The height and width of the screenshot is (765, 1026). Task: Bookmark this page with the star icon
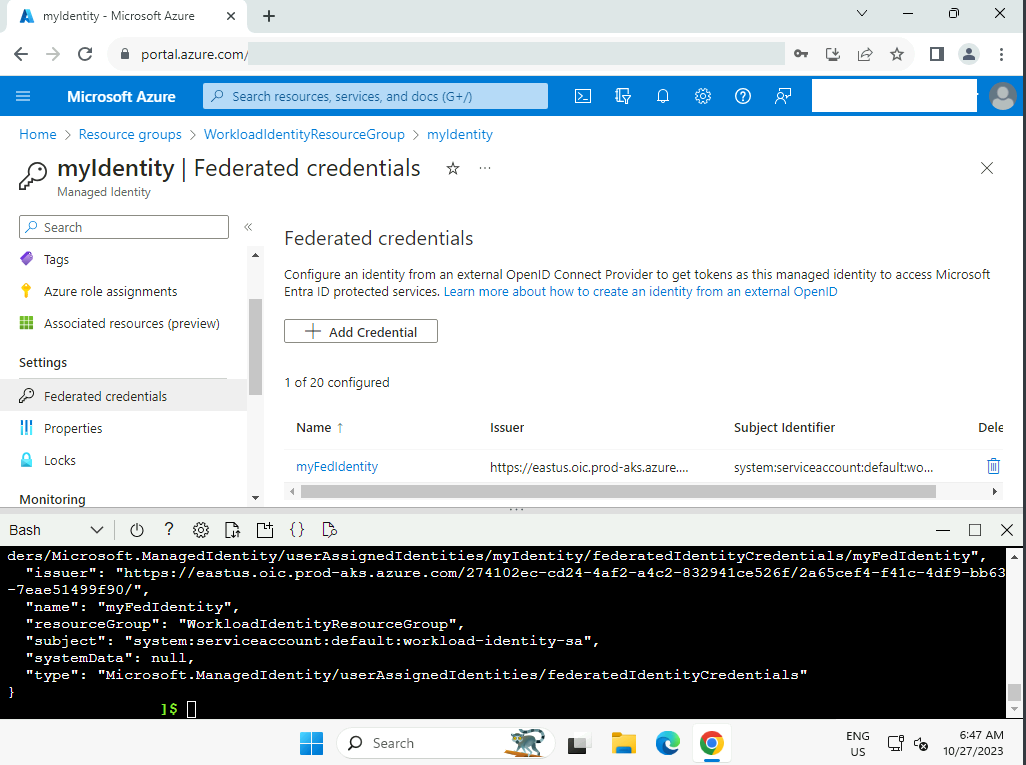(x=897, y=54)
